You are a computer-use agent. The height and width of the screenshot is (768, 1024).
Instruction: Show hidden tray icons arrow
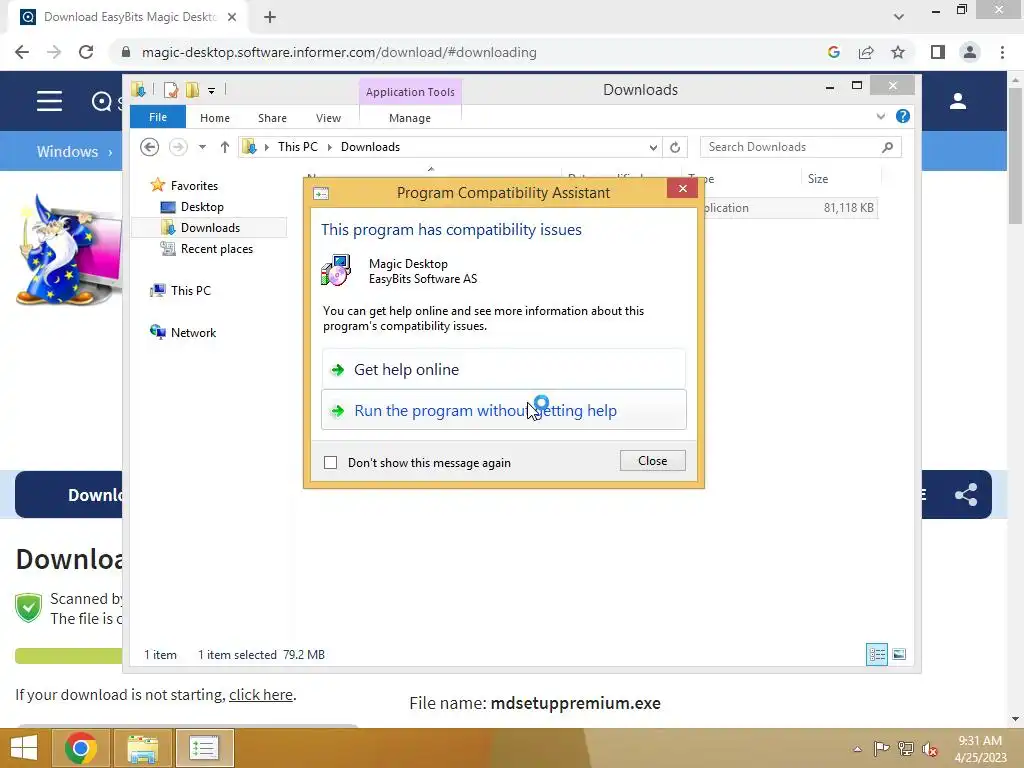(857, 749)
